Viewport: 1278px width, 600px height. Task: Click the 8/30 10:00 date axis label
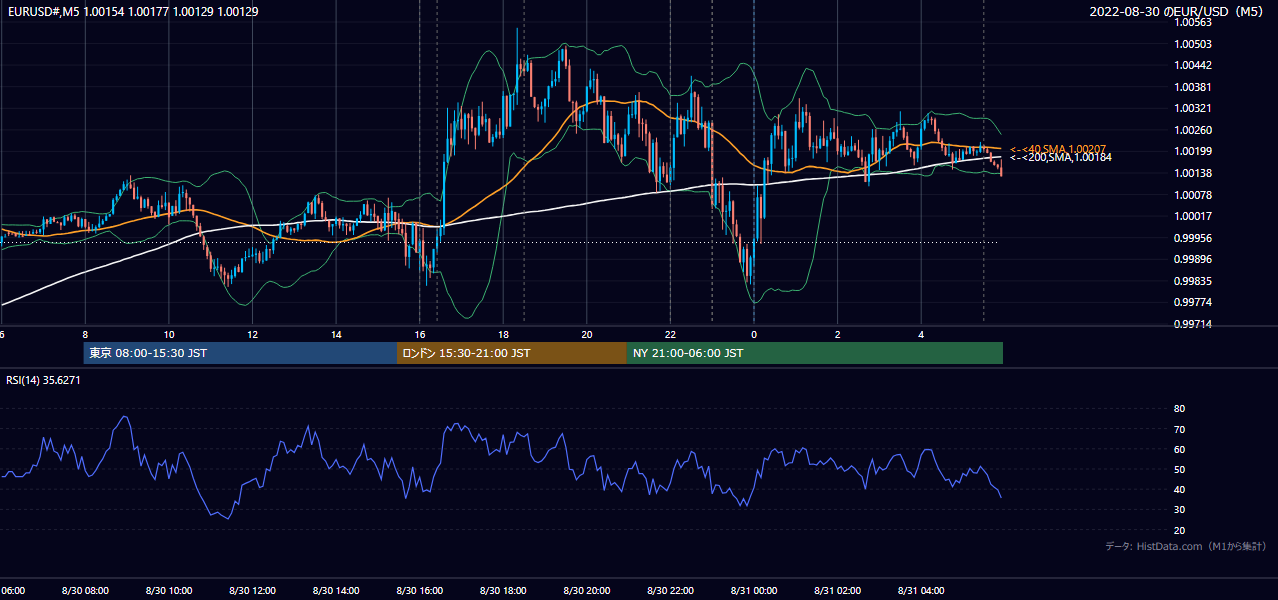[x=169, y=591]
